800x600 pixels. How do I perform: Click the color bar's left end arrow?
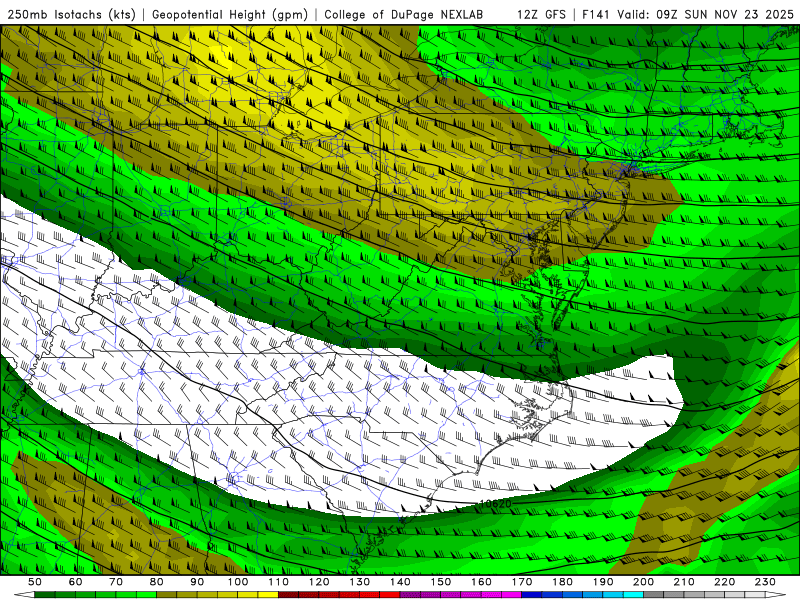coord(24,595)
